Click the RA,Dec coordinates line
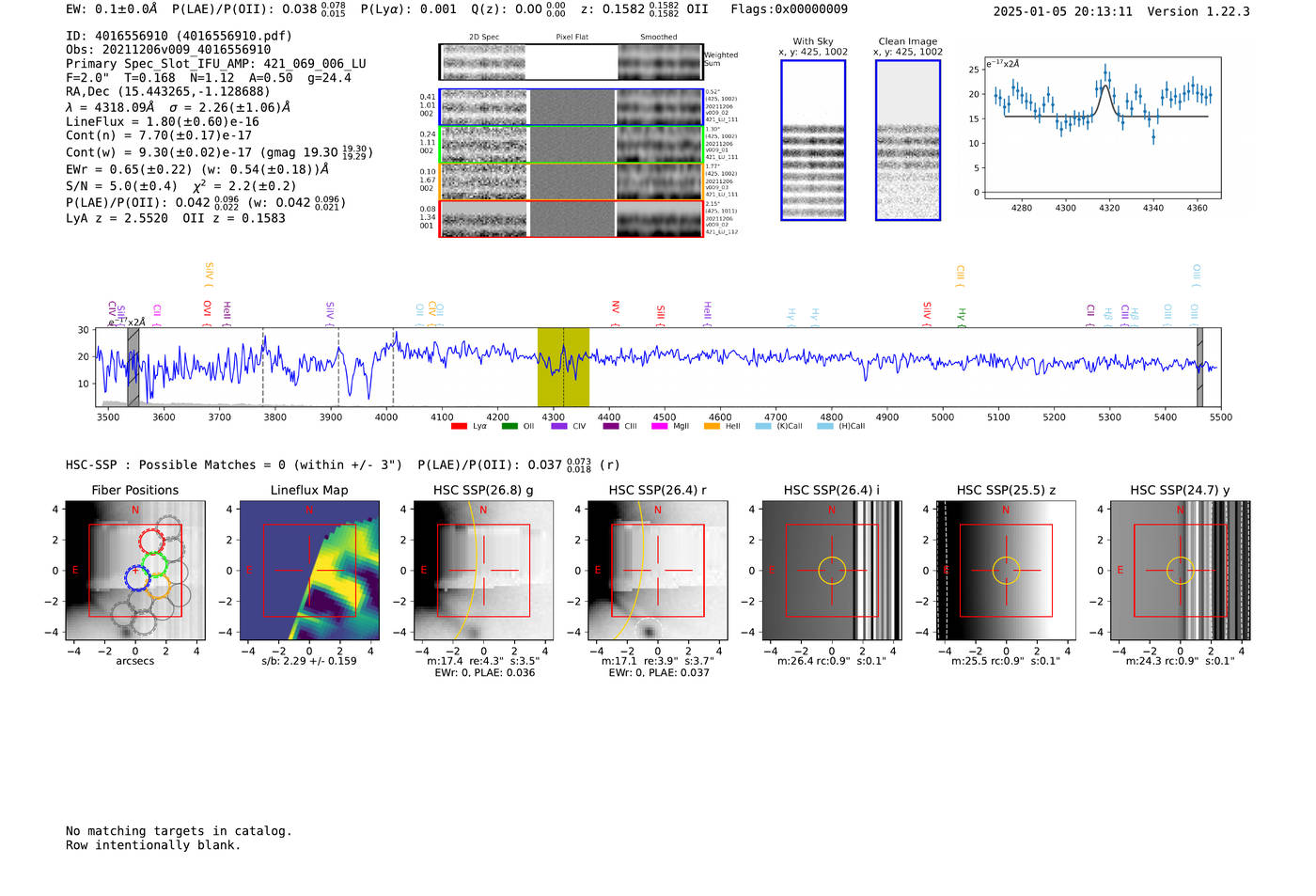Screen dimensions: 1316x896 (x=167, y=91)
